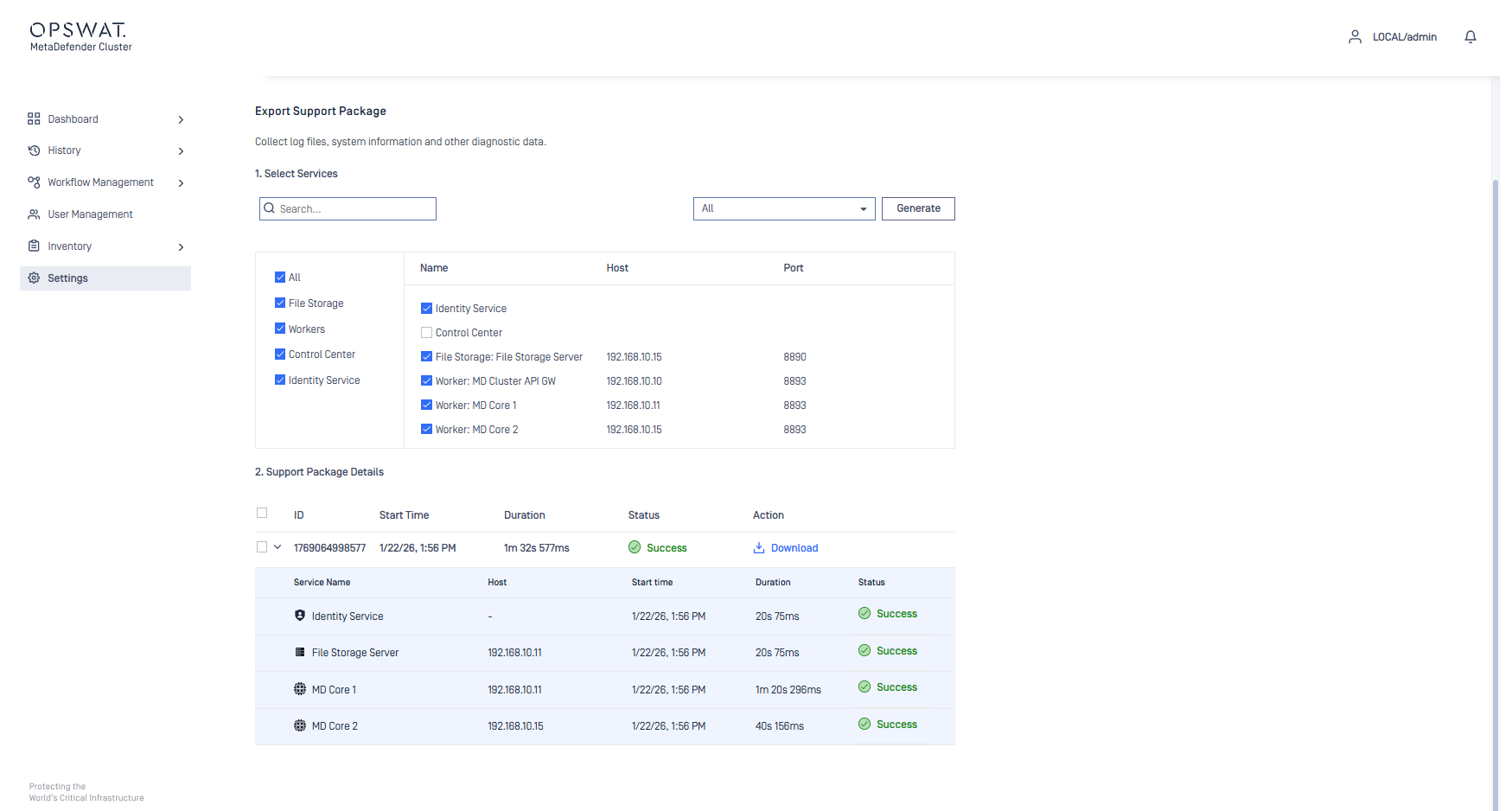Open the All filter dropdown
This screenshot has width=1512, height=811.
[783, 209]
